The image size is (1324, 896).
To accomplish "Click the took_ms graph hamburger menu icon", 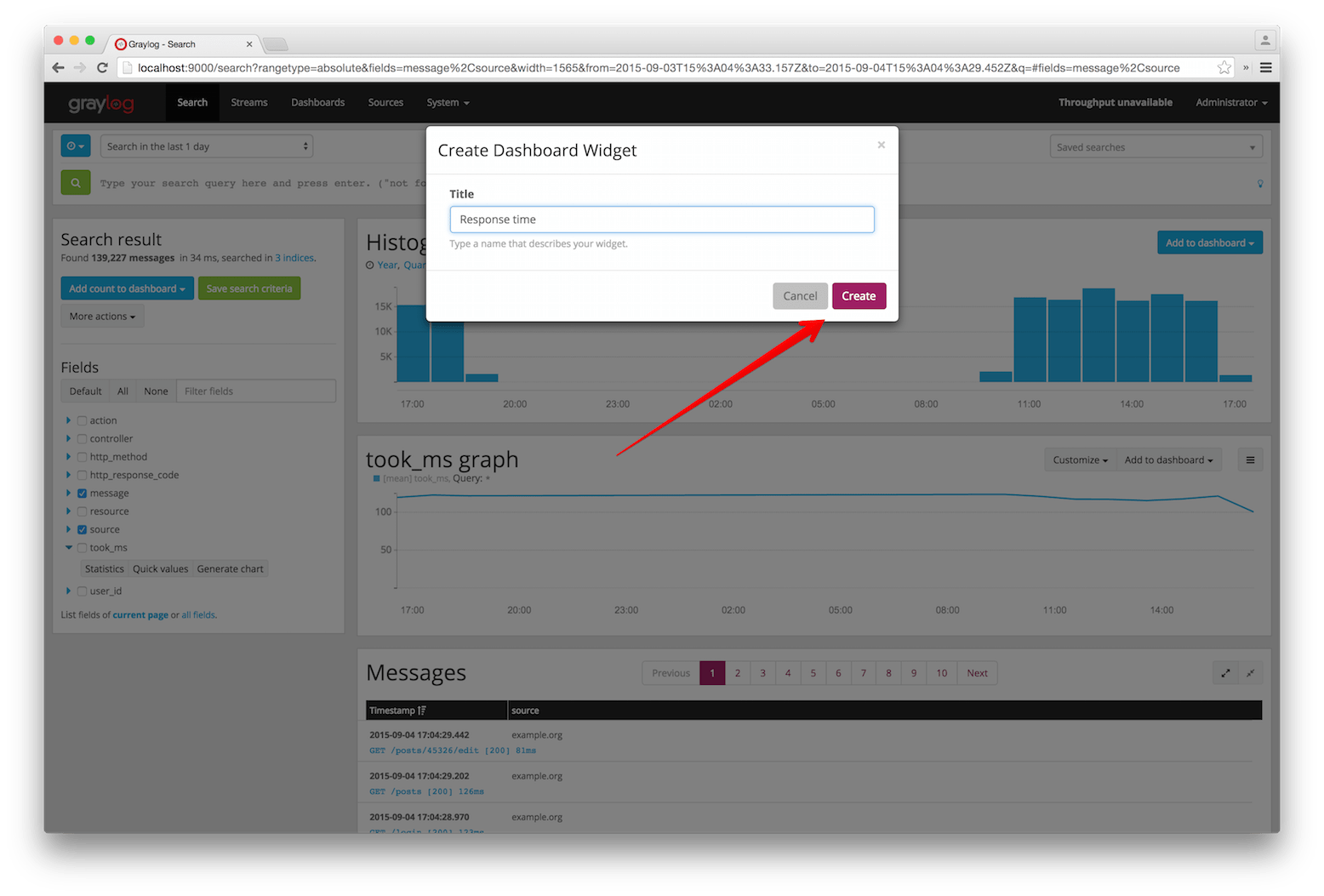I will coord(1250,460).
